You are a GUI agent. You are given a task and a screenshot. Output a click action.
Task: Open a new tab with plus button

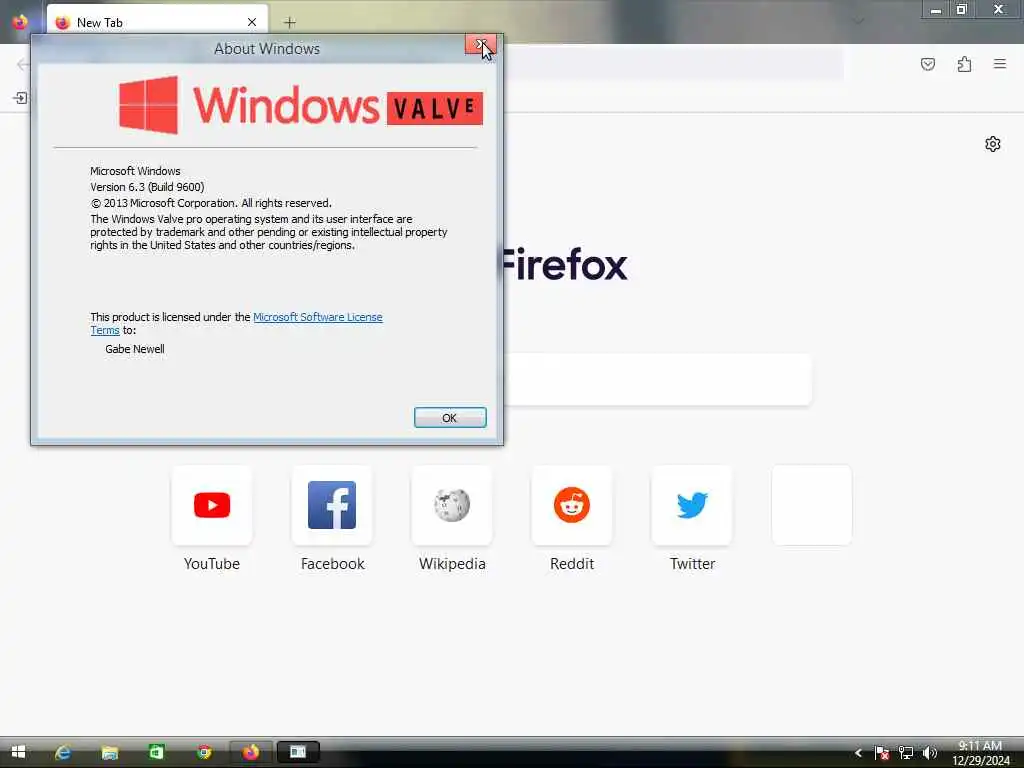point(290,23)
